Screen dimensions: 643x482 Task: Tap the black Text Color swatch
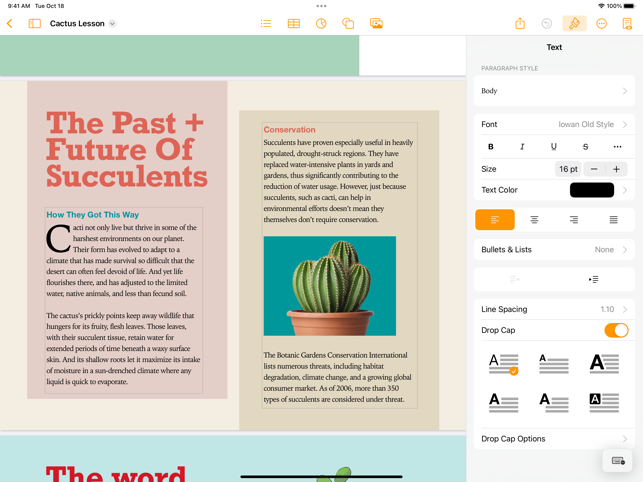coord(591,190)
